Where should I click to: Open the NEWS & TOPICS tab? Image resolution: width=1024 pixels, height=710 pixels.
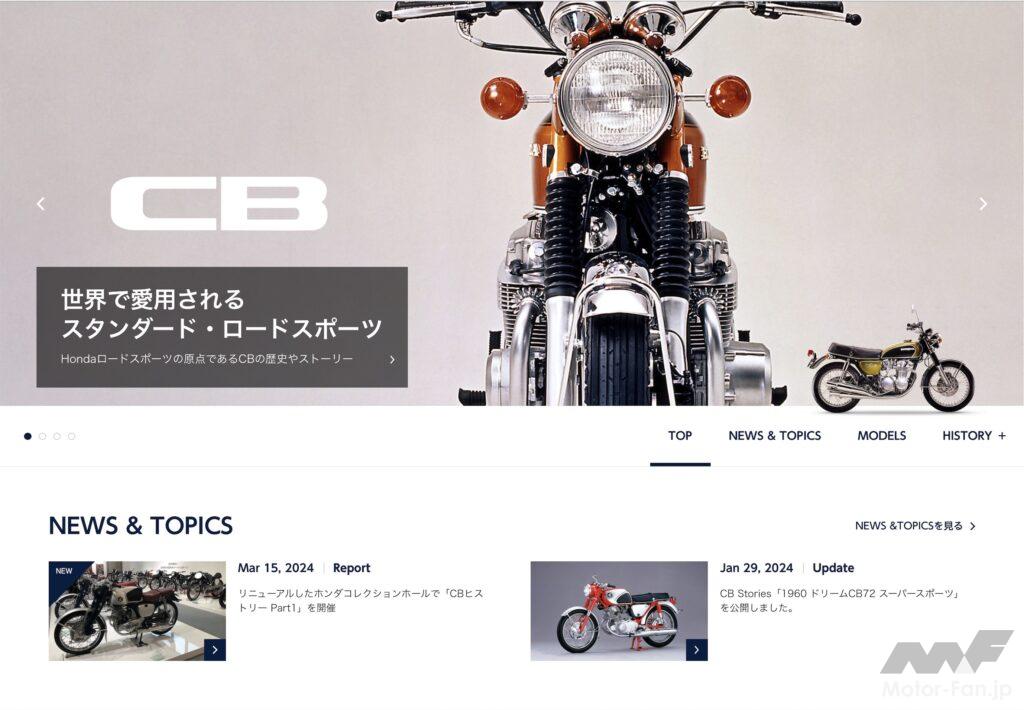pos(775,436)
